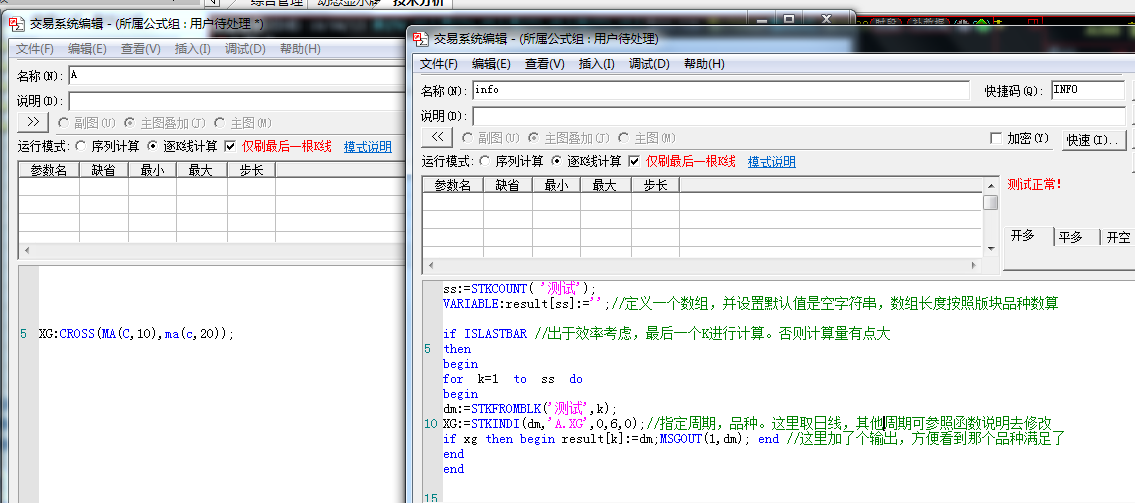The width and height of the screenshot is (1135, 503).
Task: Enable the 加密 encryption checkbox
Action: (996, 138)
